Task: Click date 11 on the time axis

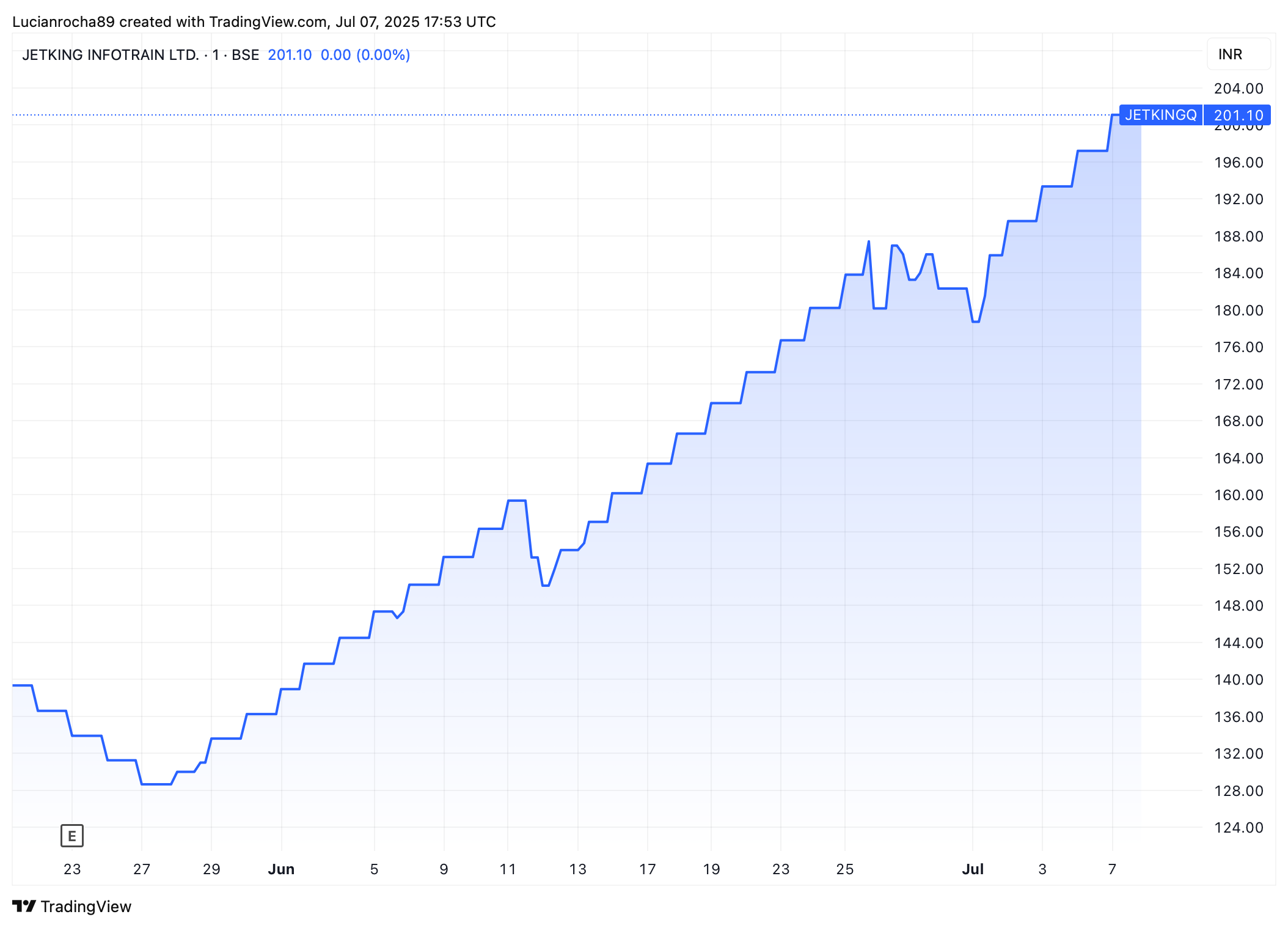Action: (508, 869)
